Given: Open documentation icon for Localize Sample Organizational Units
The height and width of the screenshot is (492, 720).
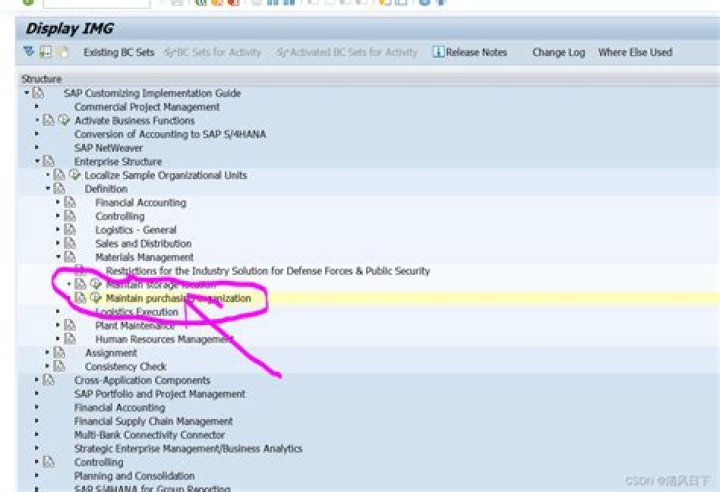Looking at the screenshot, I should (59, 175).
